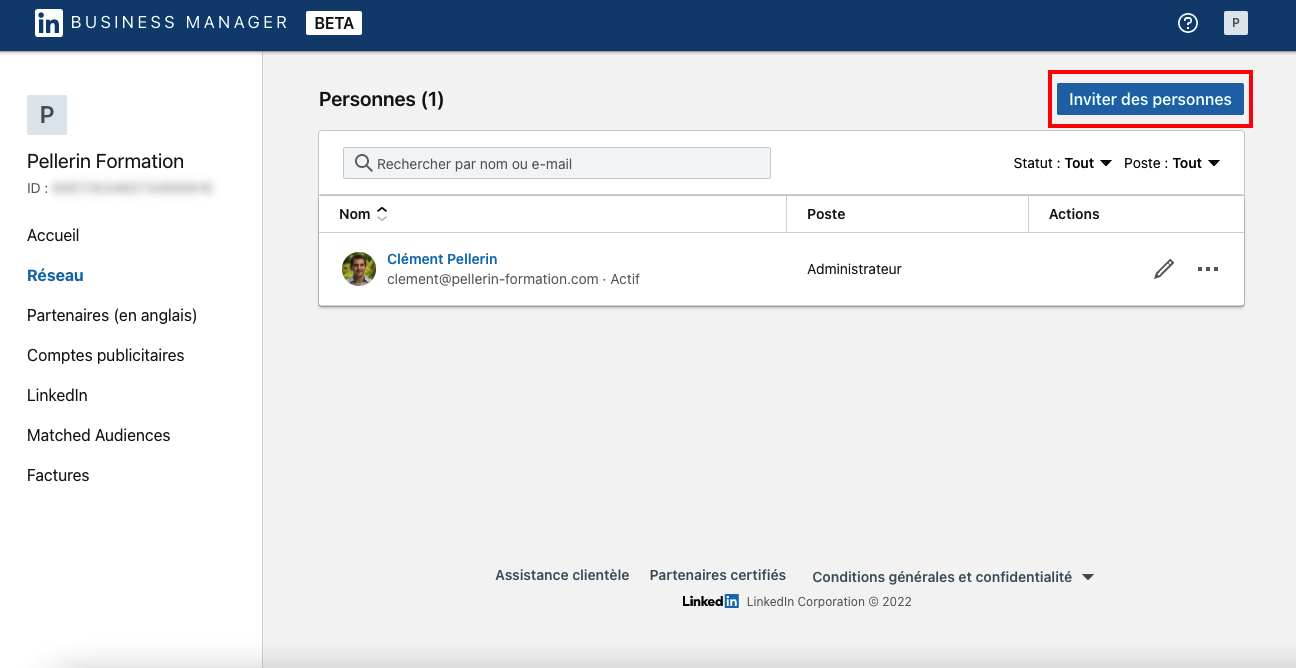1296x668 pixels.
Task: Select Partenaires (en anglais) in sidebar
Action: [x=112, y=316]
